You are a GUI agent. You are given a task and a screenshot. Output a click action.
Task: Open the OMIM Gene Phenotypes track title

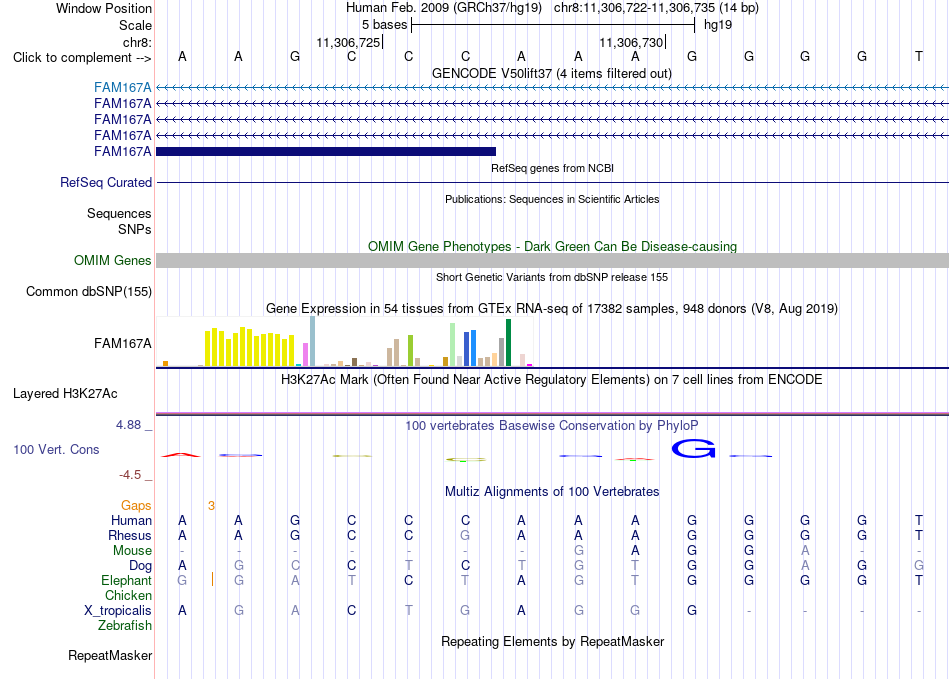click(552, 247)
